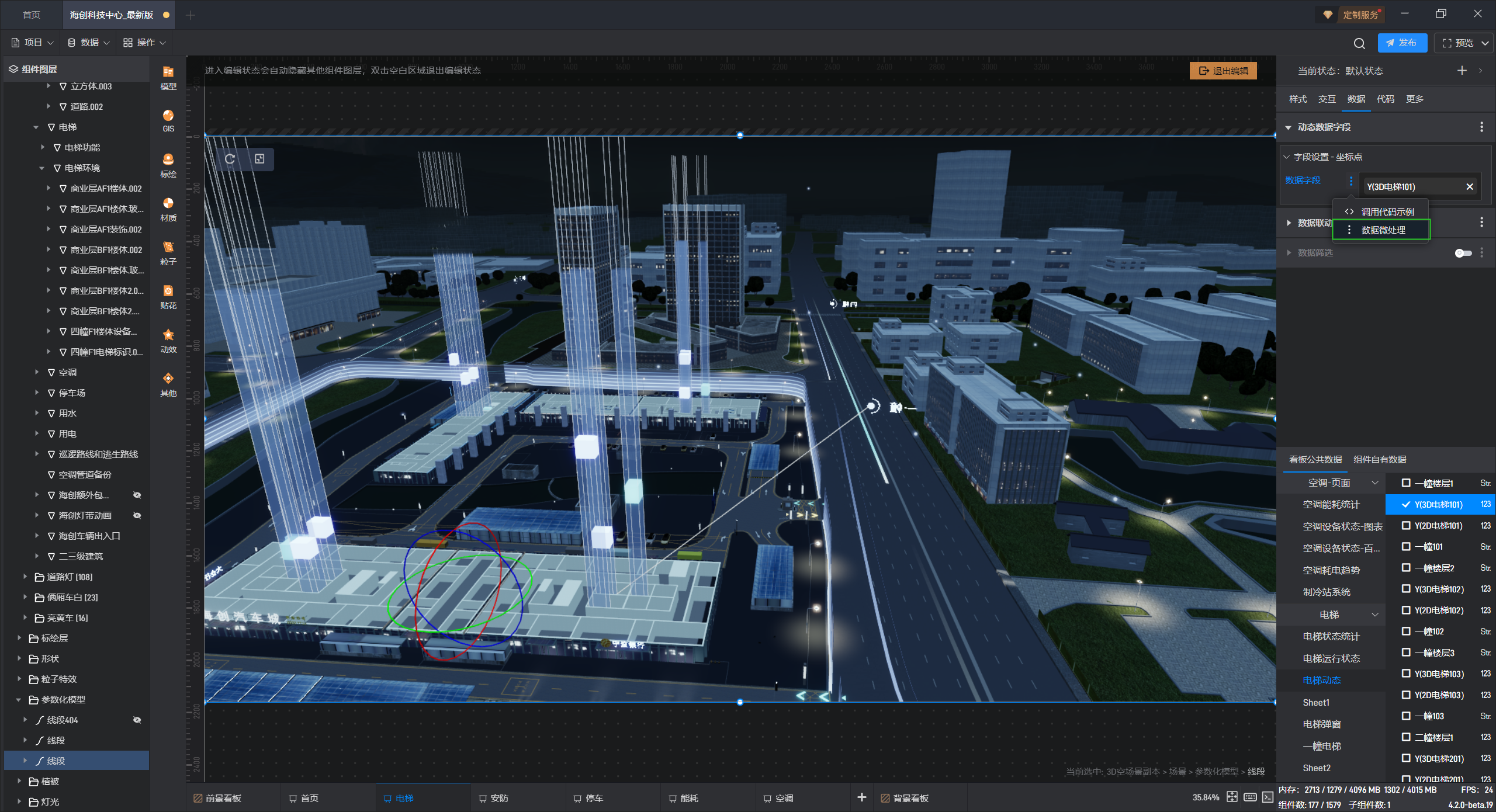The height and width of the screenshot is (812, 1496).
Task: Choose 数据微处理 from popup menu
Action: pyautogui.click(x=1382, y=230)
